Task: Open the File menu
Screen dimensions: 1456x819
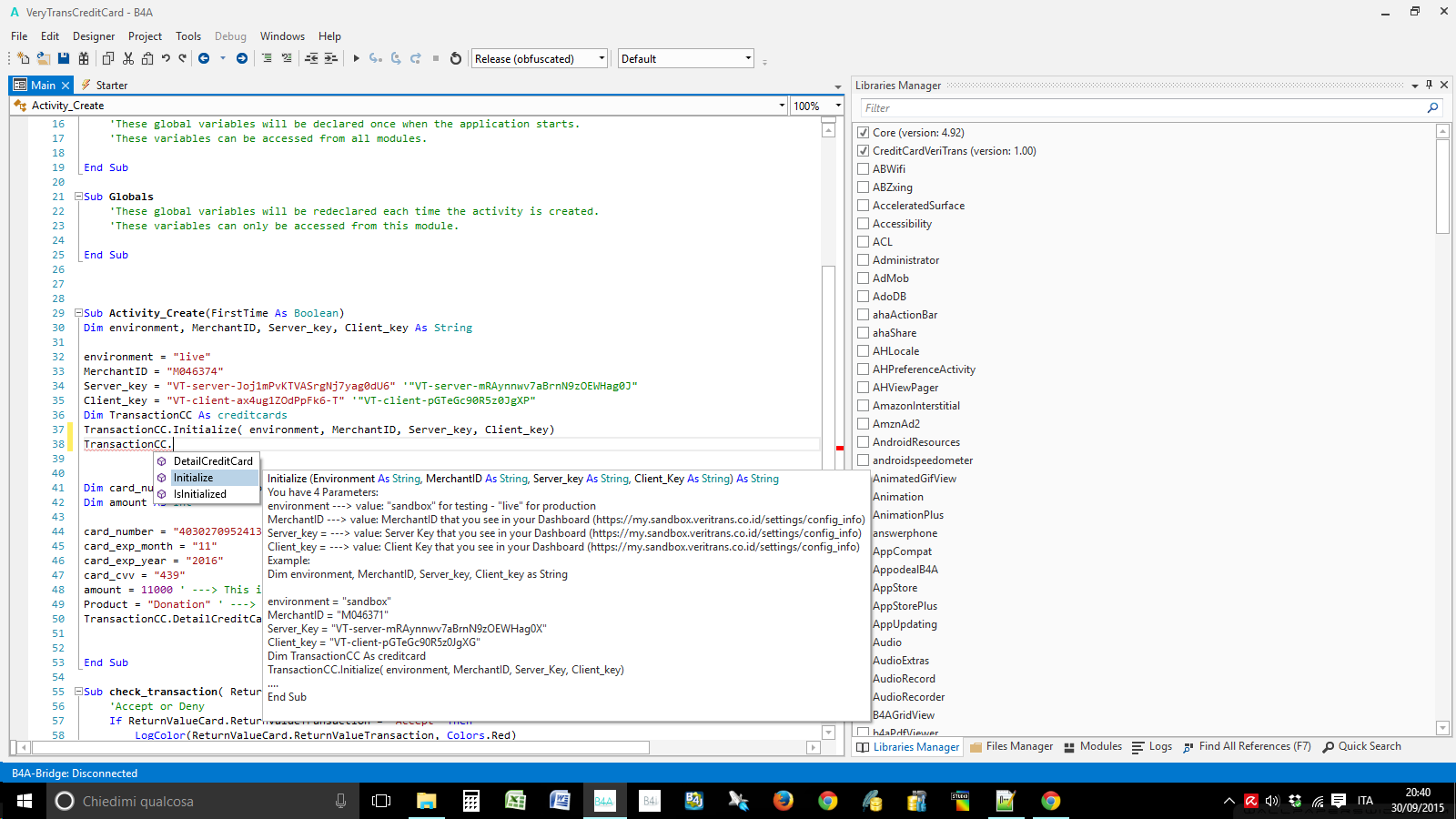Action: click(19, 36)
